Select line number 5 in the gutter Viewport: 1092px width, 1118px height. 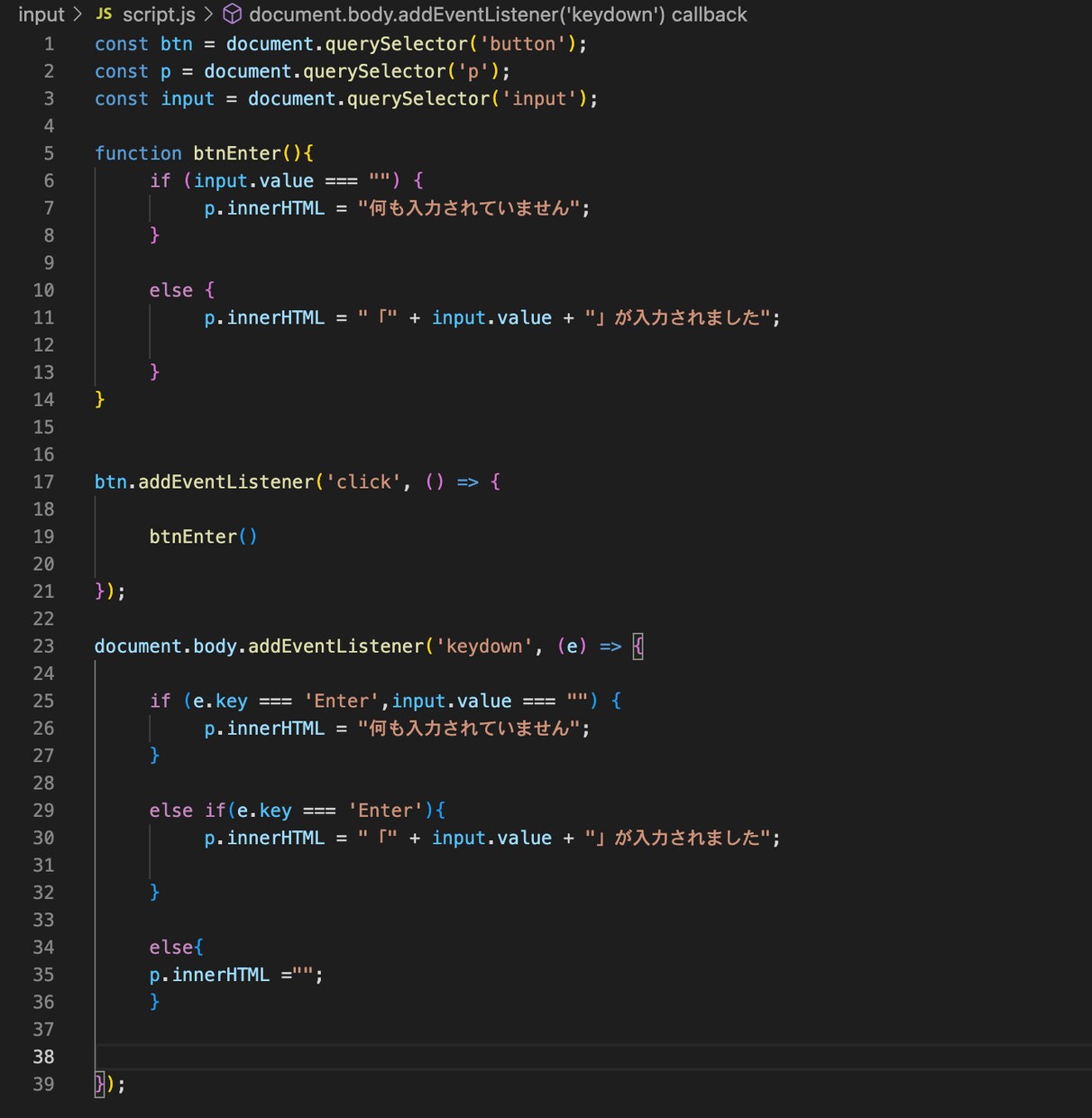(x=49, y=153)
